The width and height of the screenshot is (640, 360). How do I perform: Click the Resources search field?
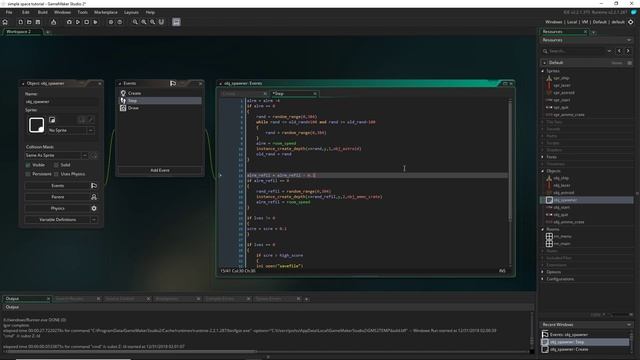(576, 51)
